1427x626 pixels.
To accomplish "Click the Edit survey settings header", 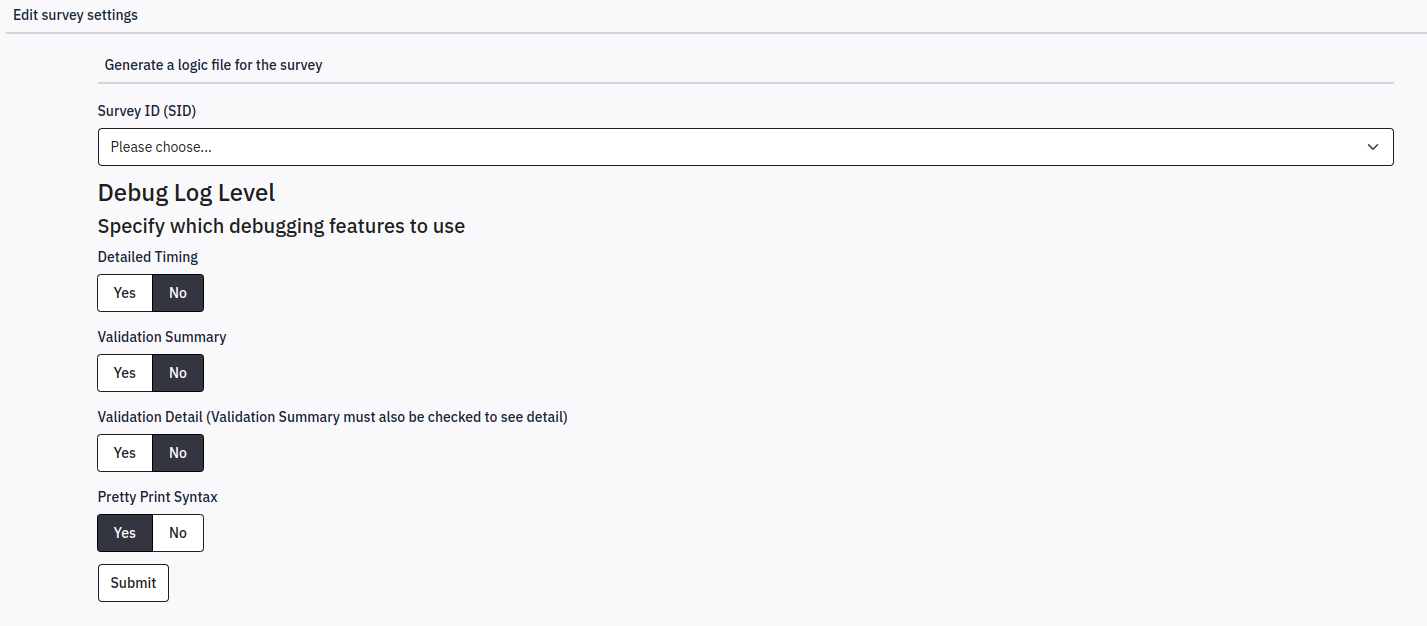I will tap(75, 15).
